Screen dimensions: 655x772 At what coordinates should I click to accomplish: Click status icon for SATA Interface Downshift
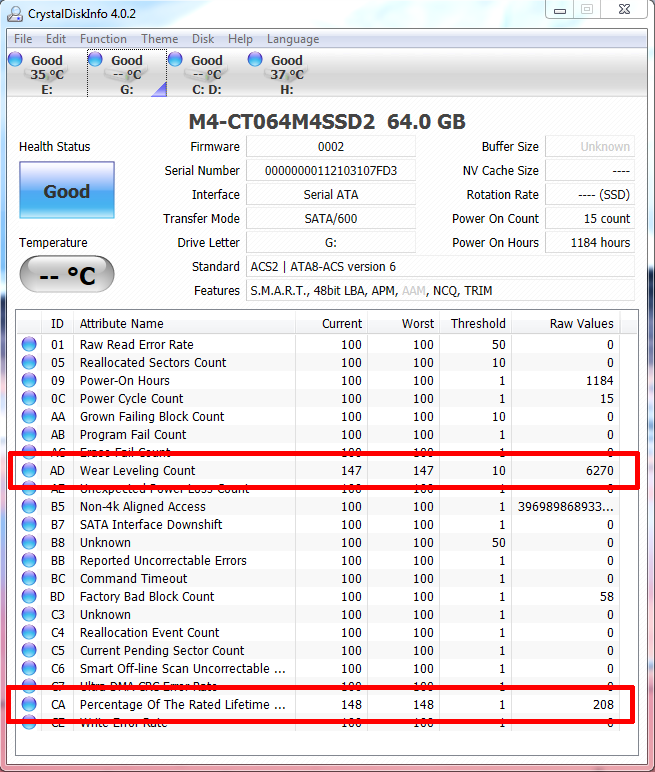[x=29, y=524]
